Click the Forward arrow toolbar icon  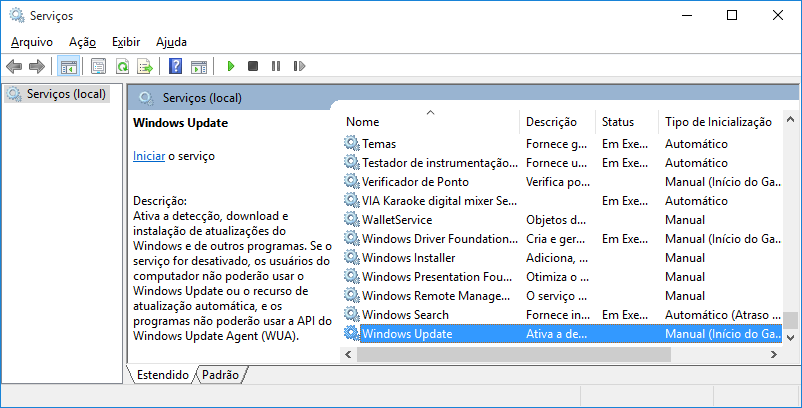pyautogui.click(x=37, y=66)
